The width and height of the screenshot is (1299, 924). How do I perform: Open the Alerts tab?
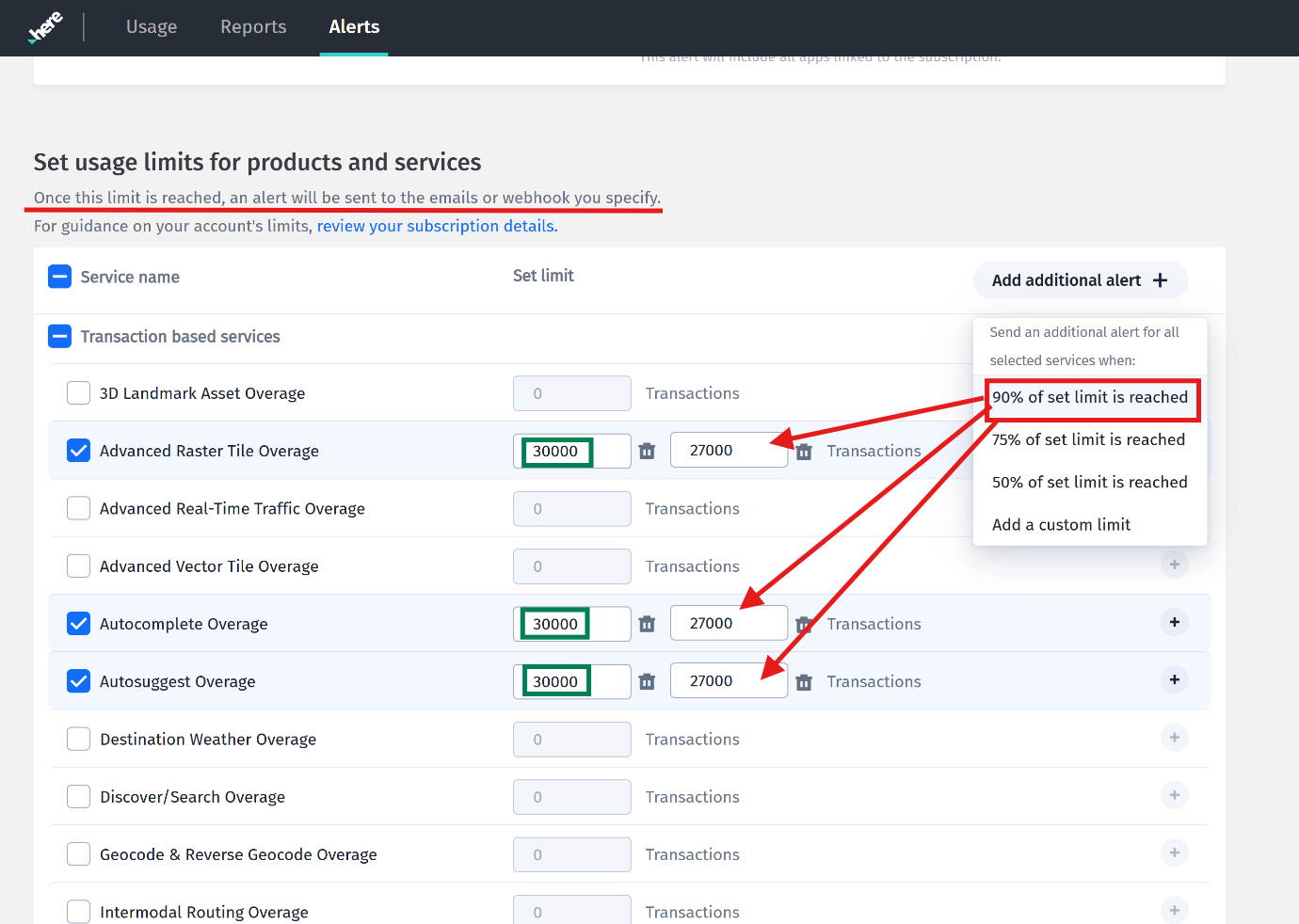[354, 26]
